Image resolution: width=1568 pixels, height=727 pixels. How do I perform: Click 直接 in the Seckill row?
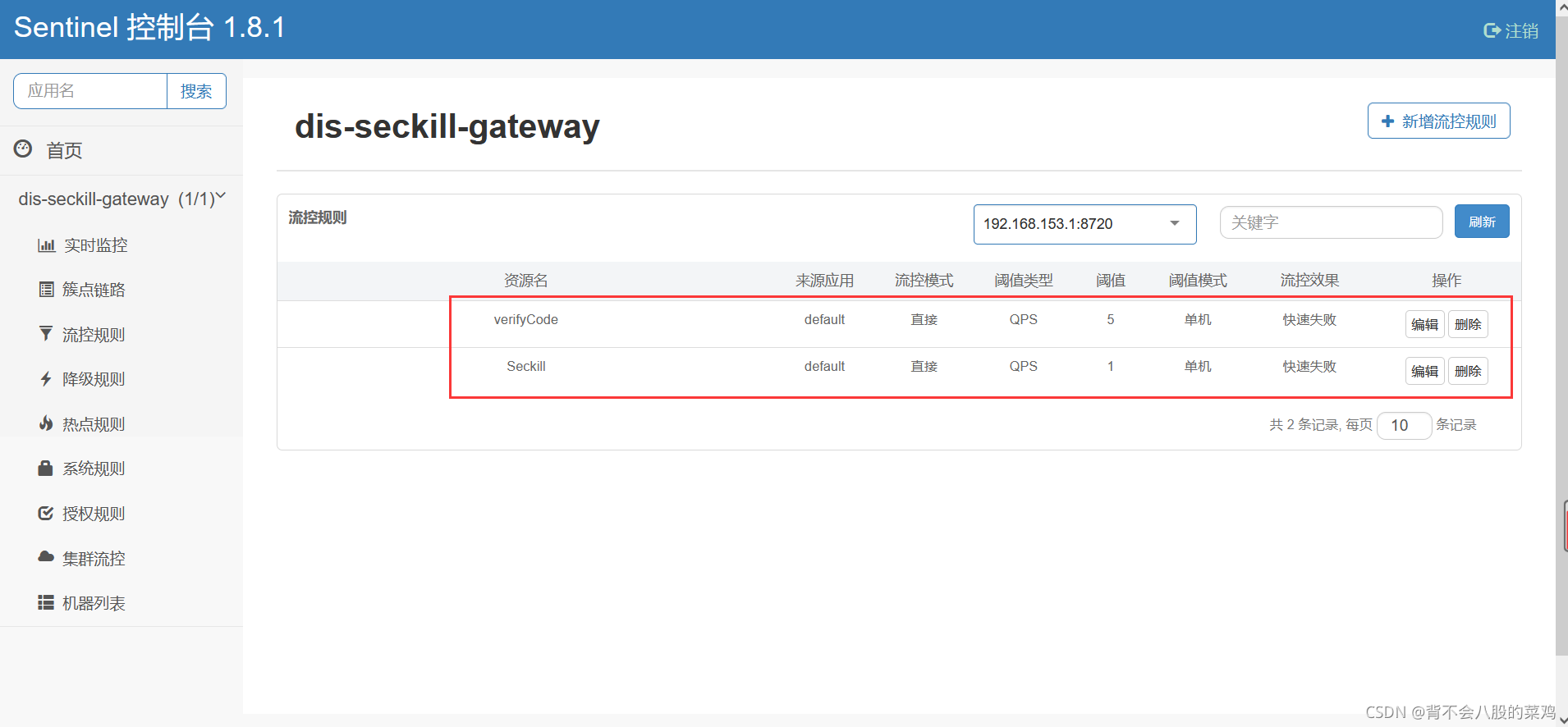point(924,367)
